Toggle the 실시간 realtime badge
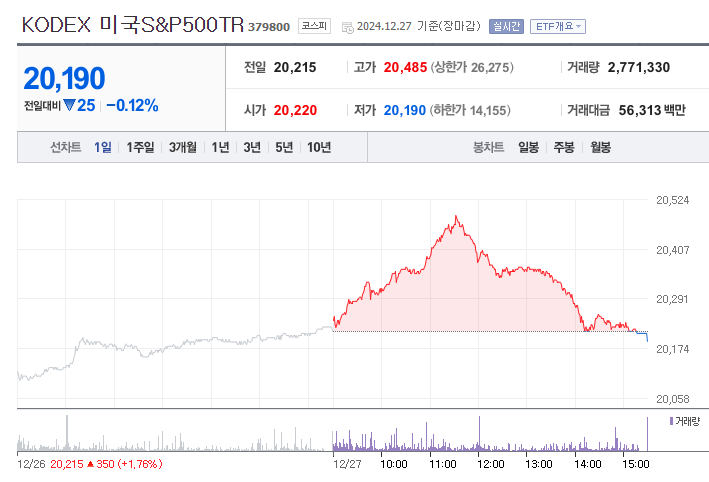Image resolution: width=709 pixels, height=482 pixels. [506, 27]
